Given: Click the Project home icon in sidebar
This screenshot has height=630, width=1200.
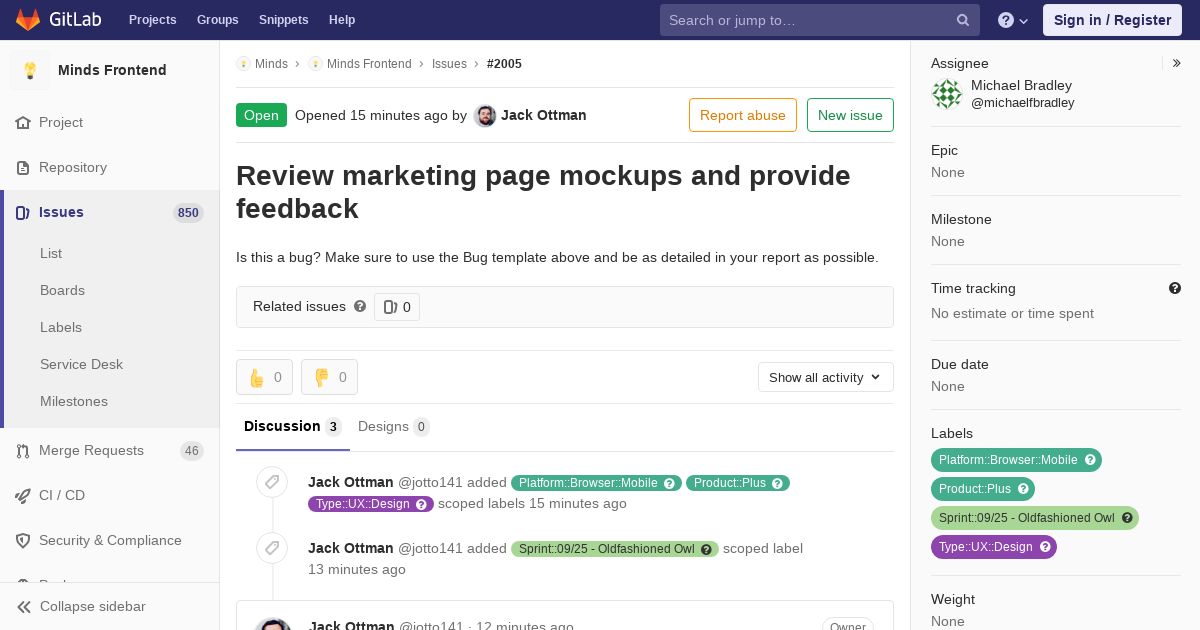Looking at the screenshot, I should tap(23, 122).
